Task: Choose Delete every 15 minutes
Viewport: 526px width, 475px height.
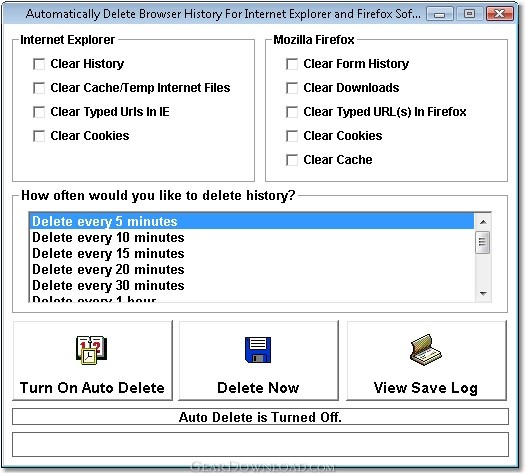Action: pyautogui.click(x=252, y=254)
